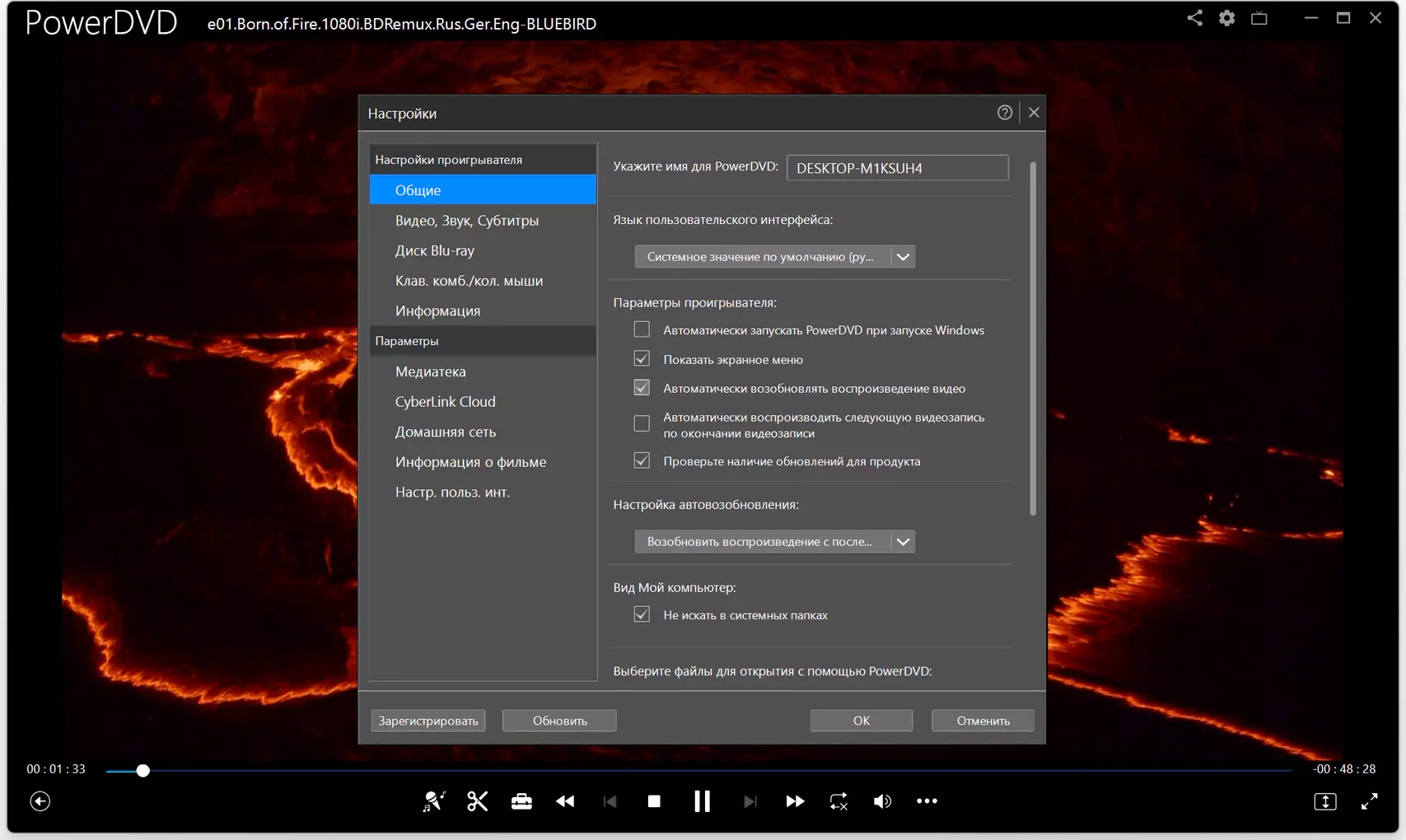
Task: Close the Настройки dialog
Action: (1034, 113)
